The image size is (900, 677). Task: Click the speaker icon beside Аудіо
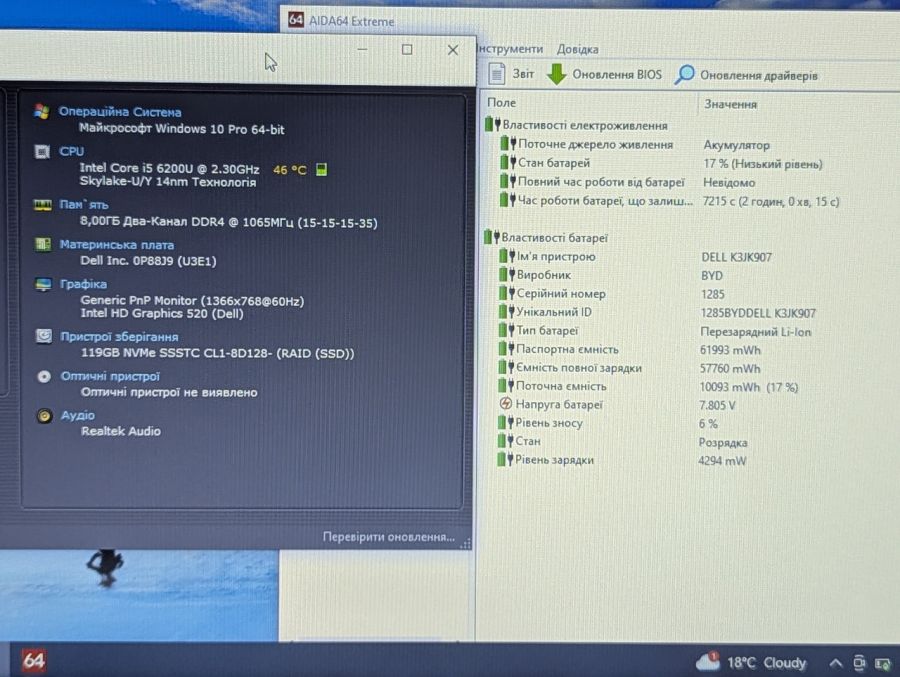[44, 416]
